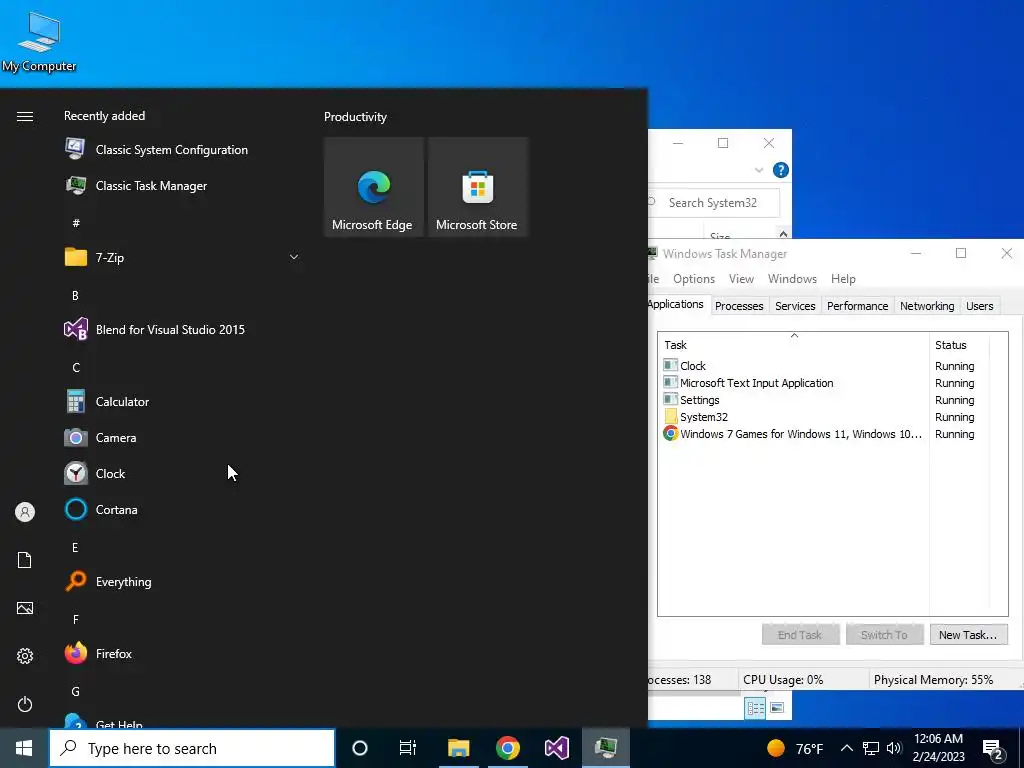Expand the Start menu hamburger navigation

[x=25, y=116]
